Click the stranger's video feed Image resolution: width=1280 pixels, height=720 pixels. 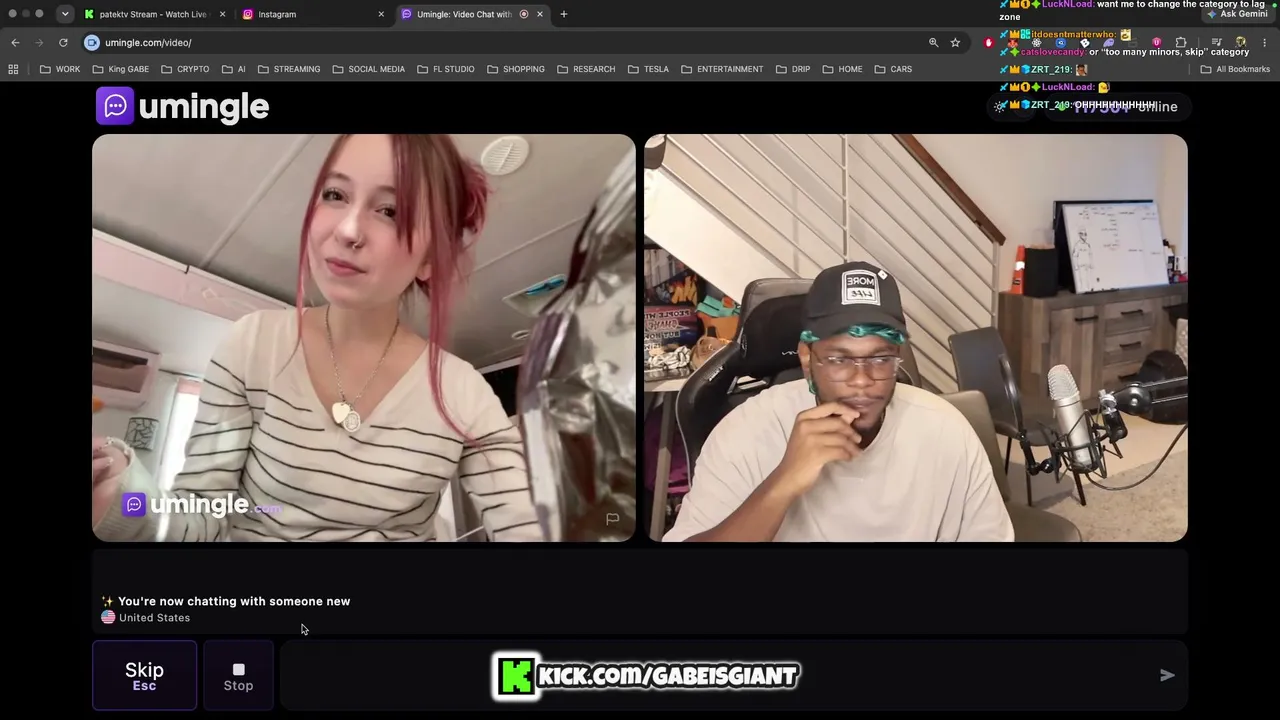tap(364, 338)
